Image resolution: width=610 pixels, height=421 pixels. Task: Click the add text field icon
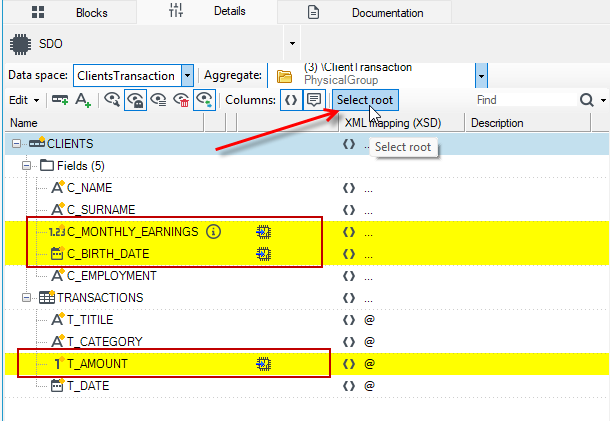83,100
